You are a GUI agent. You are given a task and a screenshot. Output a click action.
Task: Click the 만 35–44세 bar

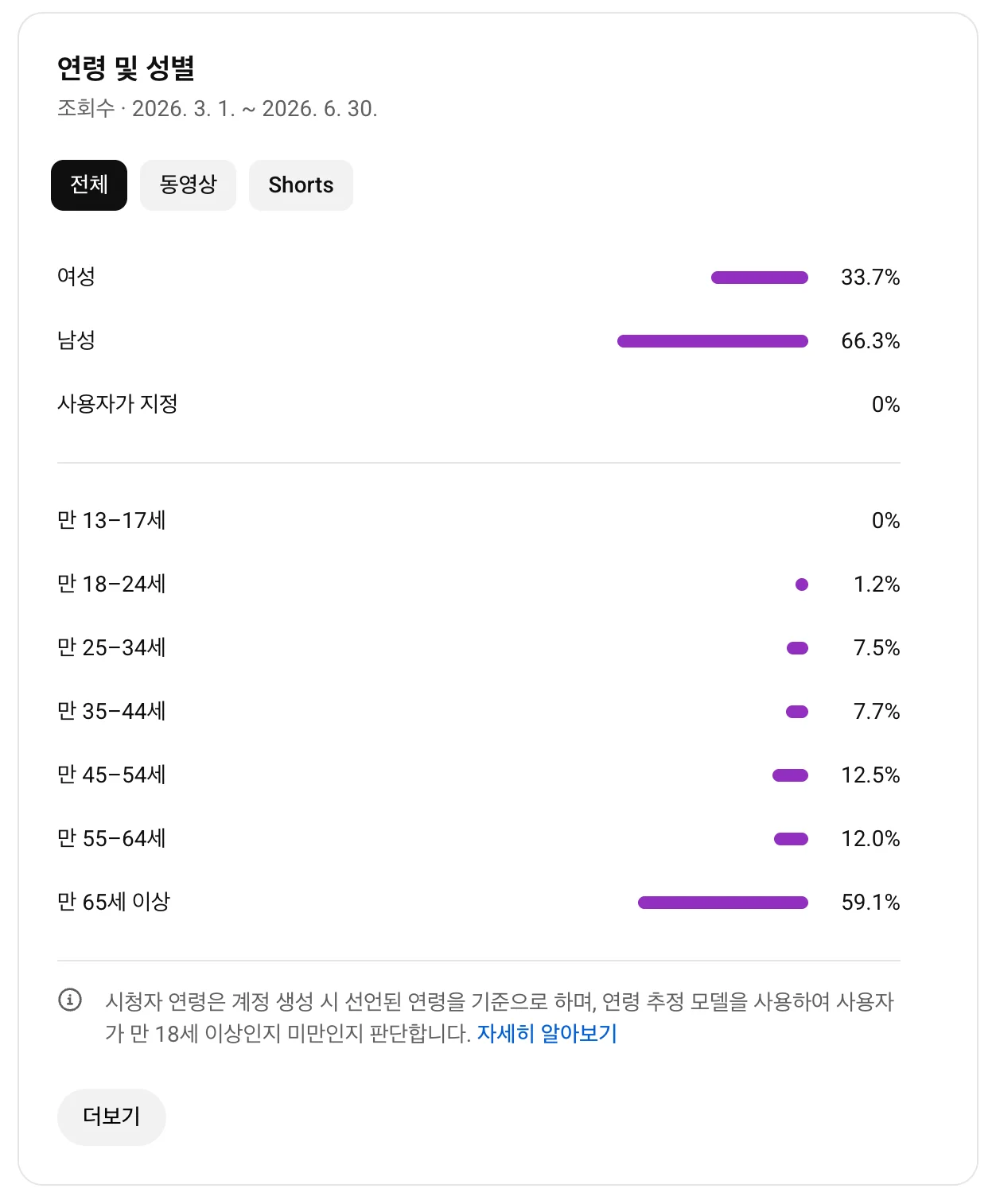[x=797, y=712]
